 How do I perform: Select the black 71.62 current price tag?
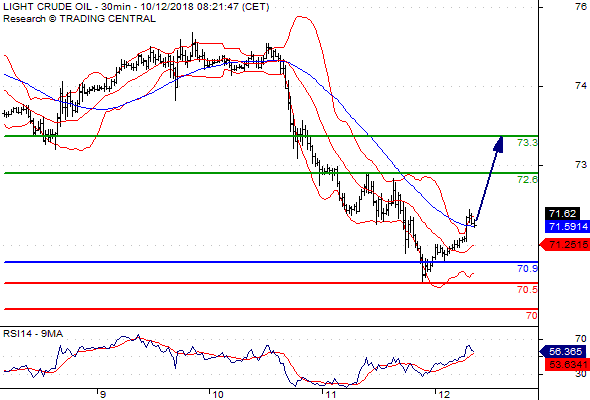[562, 214]
